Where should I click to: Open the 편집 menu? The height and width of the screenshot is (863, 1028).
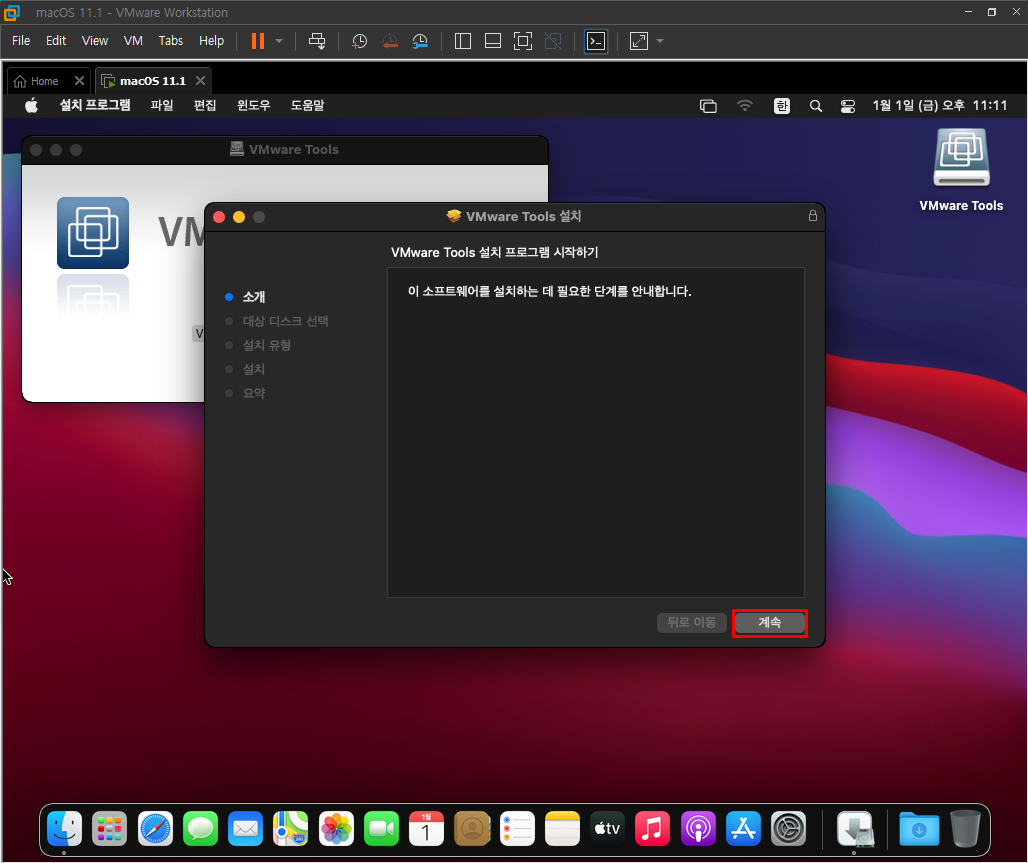205,105
